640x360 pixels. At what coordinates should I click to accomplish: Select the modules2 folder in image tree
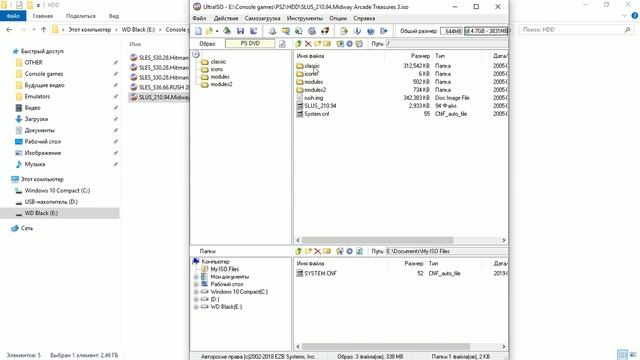[x=221, y=84]
